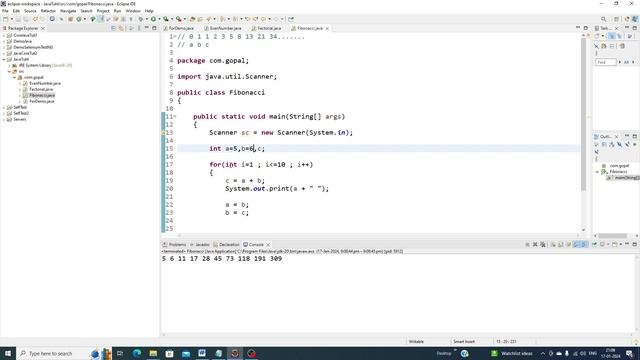The height and width of the screenshot is (360, 640).
Task: Switch to Javadoc tab
Action: [x=200, y=244]
